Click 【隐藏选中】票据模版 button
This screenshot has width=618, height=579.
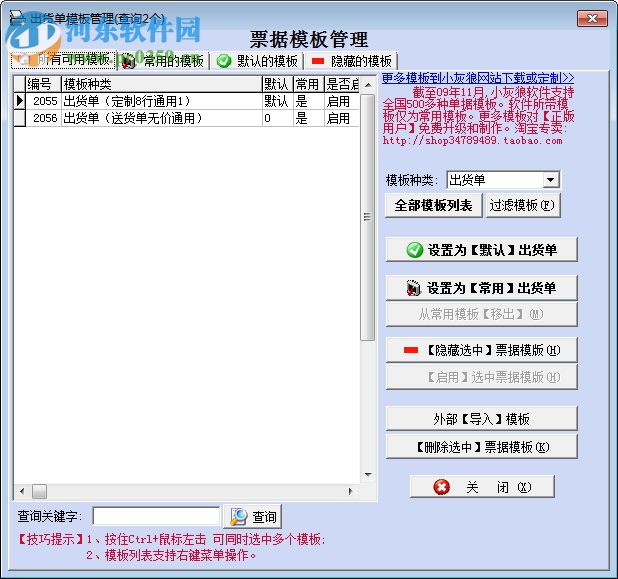click(x=482, y=350)
